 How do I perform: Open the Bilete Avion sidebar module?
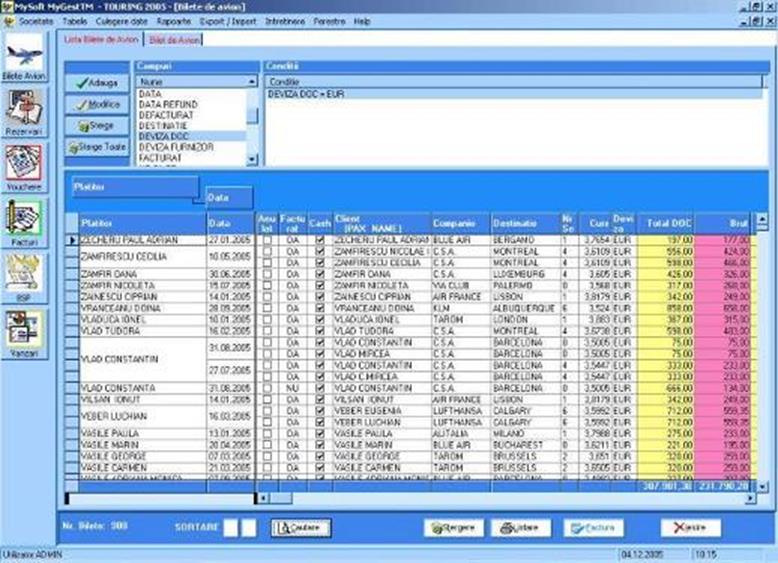point(24,57)
